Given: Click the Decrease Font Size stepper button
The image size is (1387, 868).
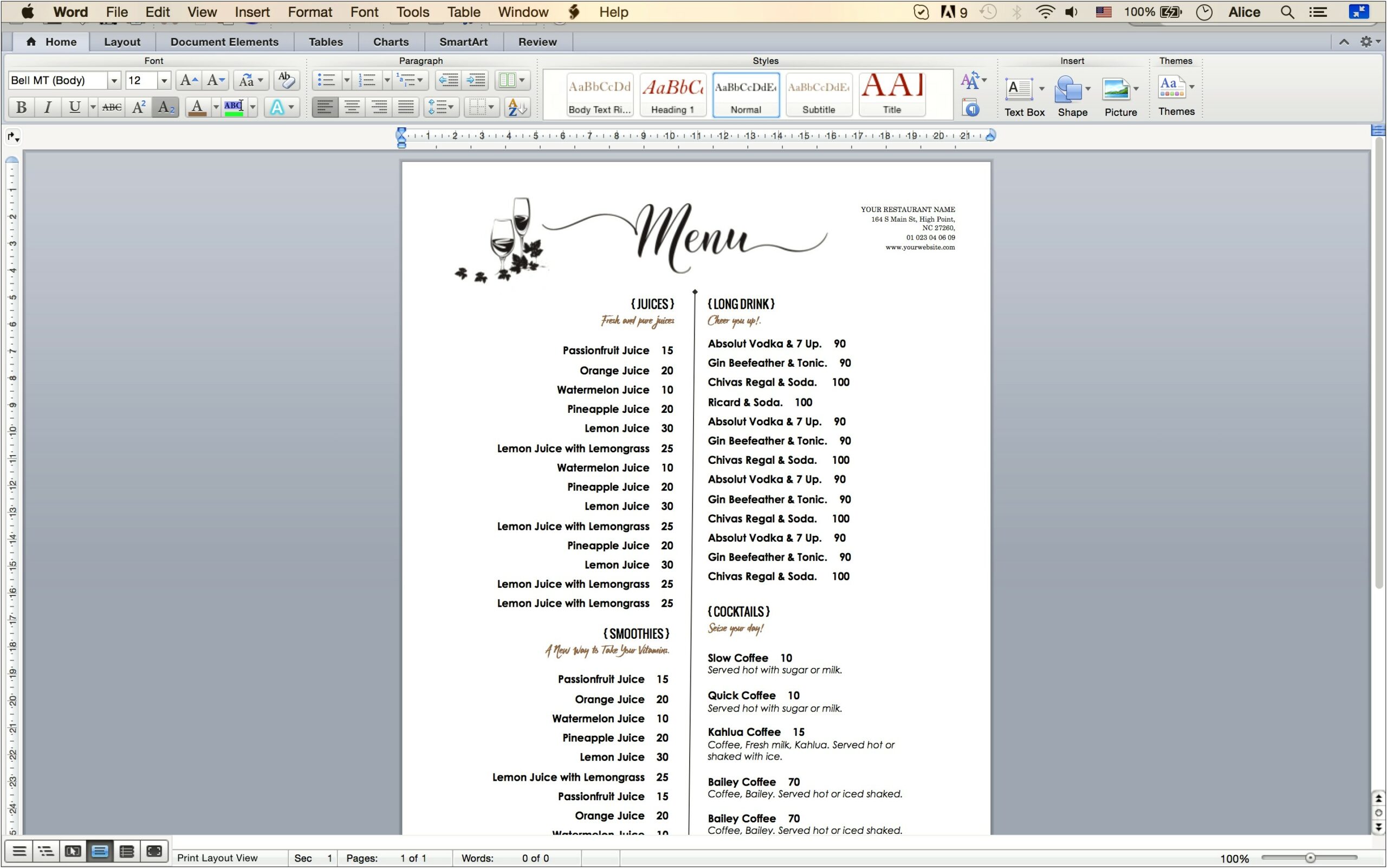Looking at the screenshot, I should point(214,81).
